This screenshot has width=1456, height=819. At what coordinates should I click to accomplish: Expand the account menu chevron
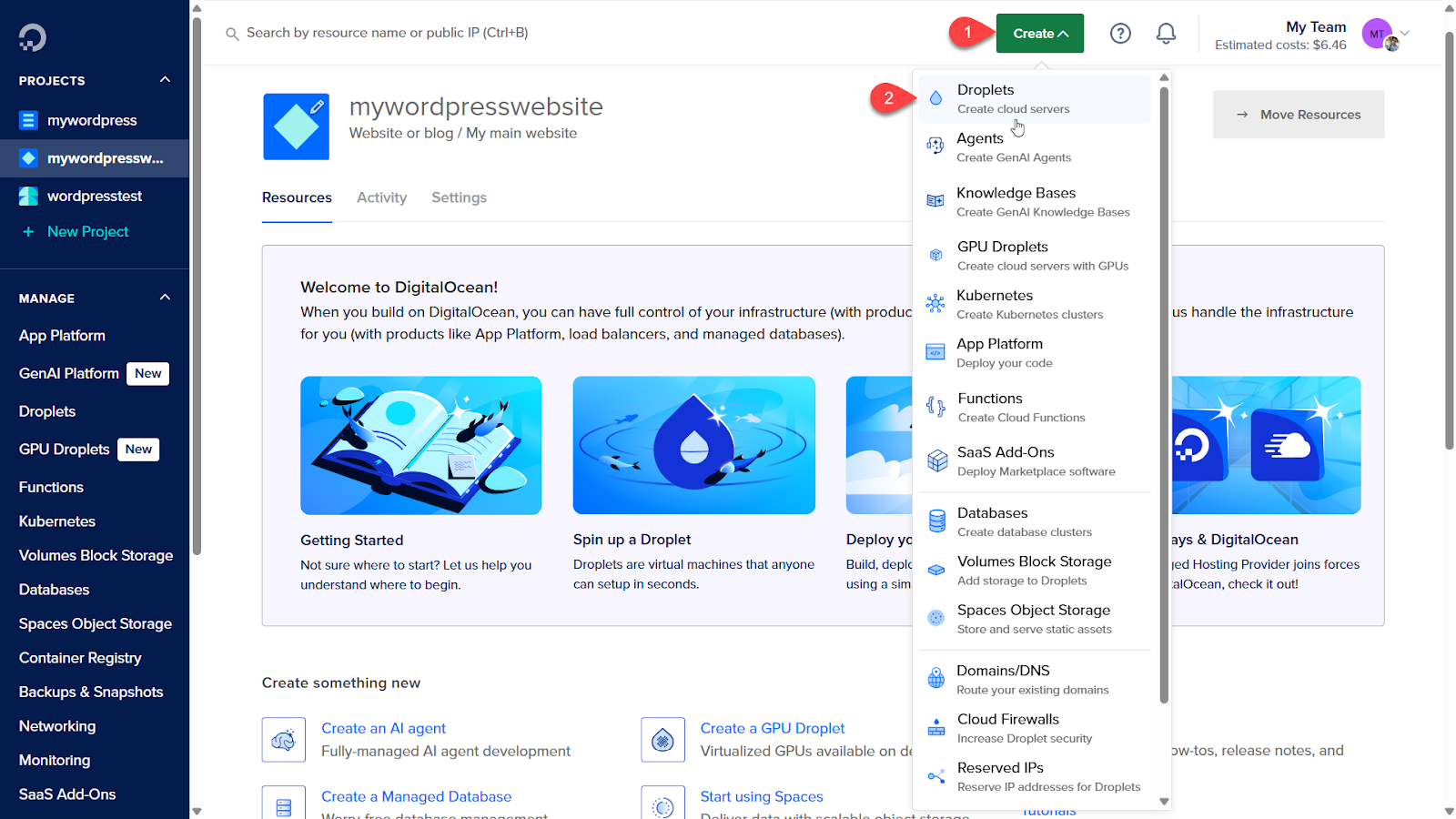(x=1405, y=34)
